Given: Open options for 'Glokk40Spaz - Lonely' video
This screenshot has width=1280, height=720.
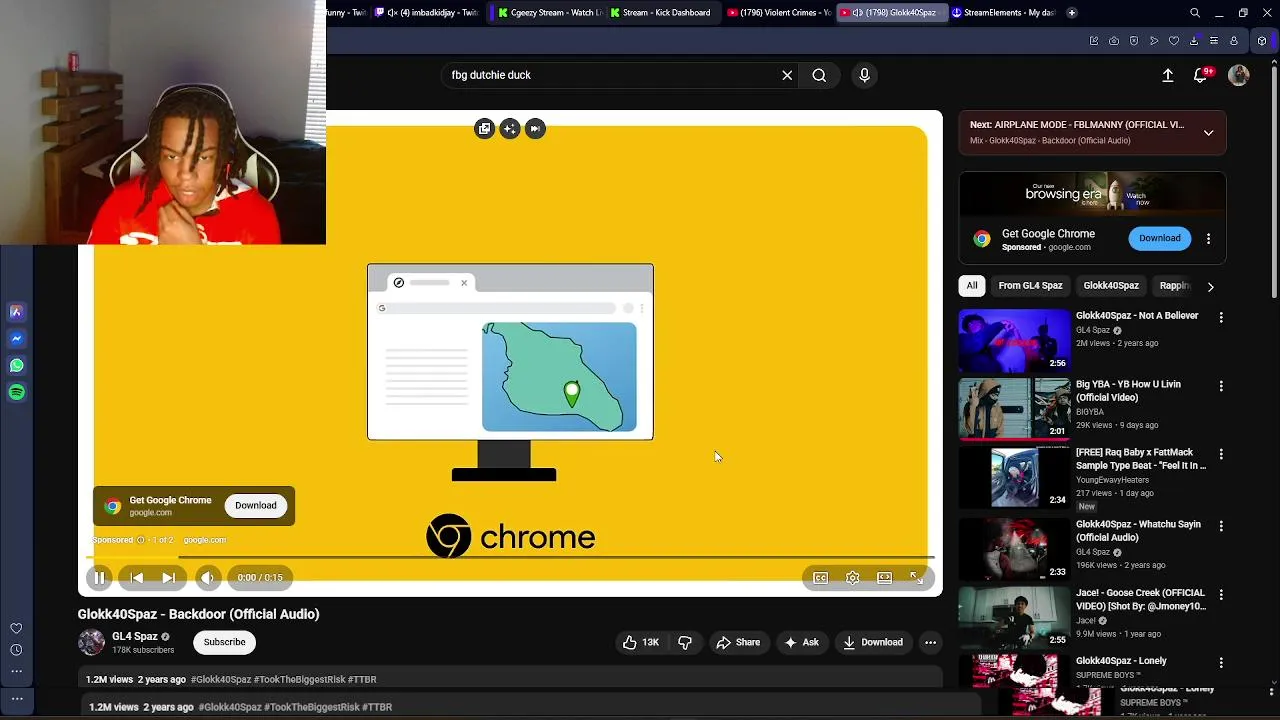Looking at the screenshot, I should point(1221,663).
